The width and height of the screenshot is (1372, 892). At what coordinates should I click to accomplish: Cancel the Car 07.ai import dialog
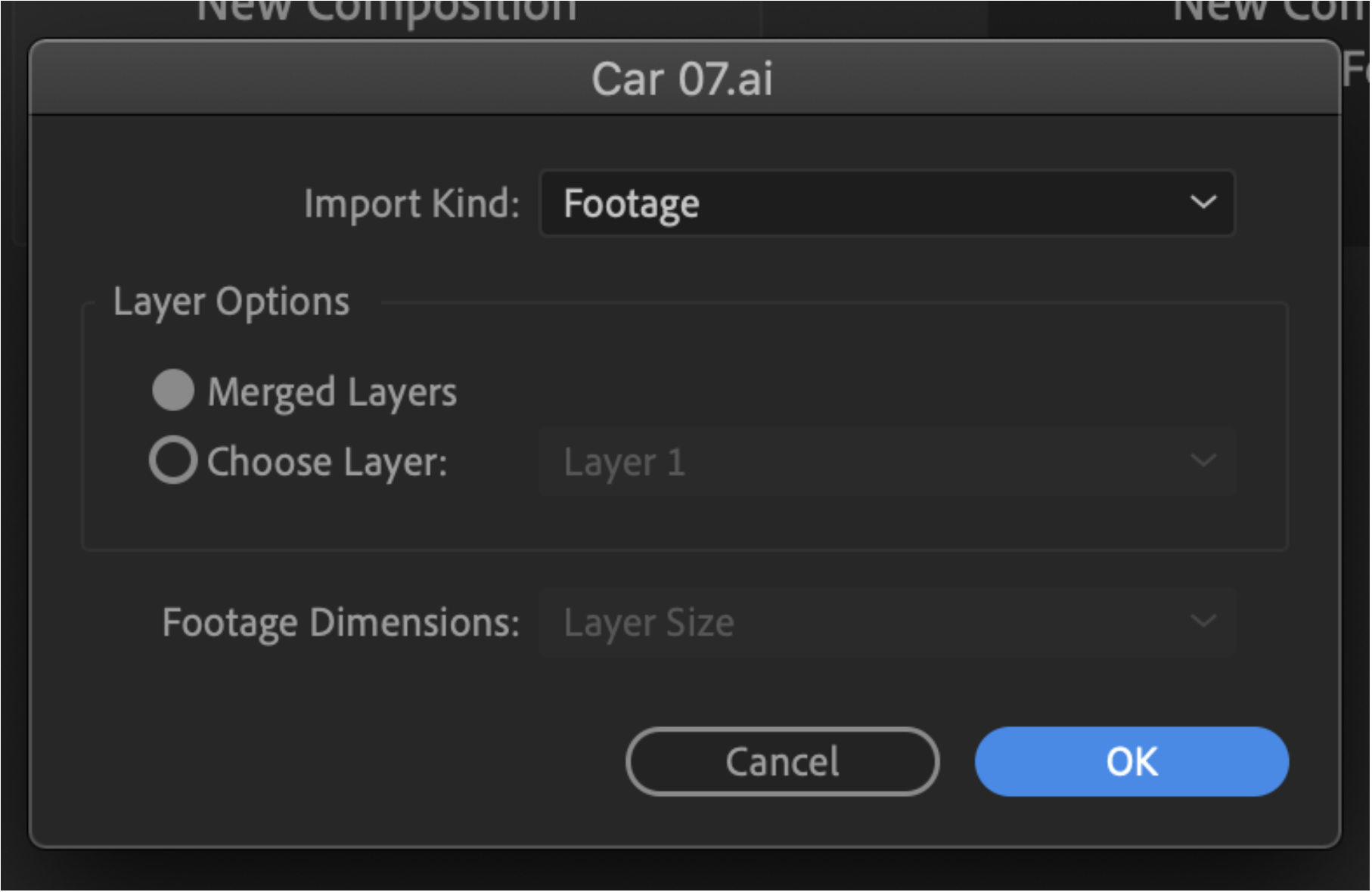783,761
